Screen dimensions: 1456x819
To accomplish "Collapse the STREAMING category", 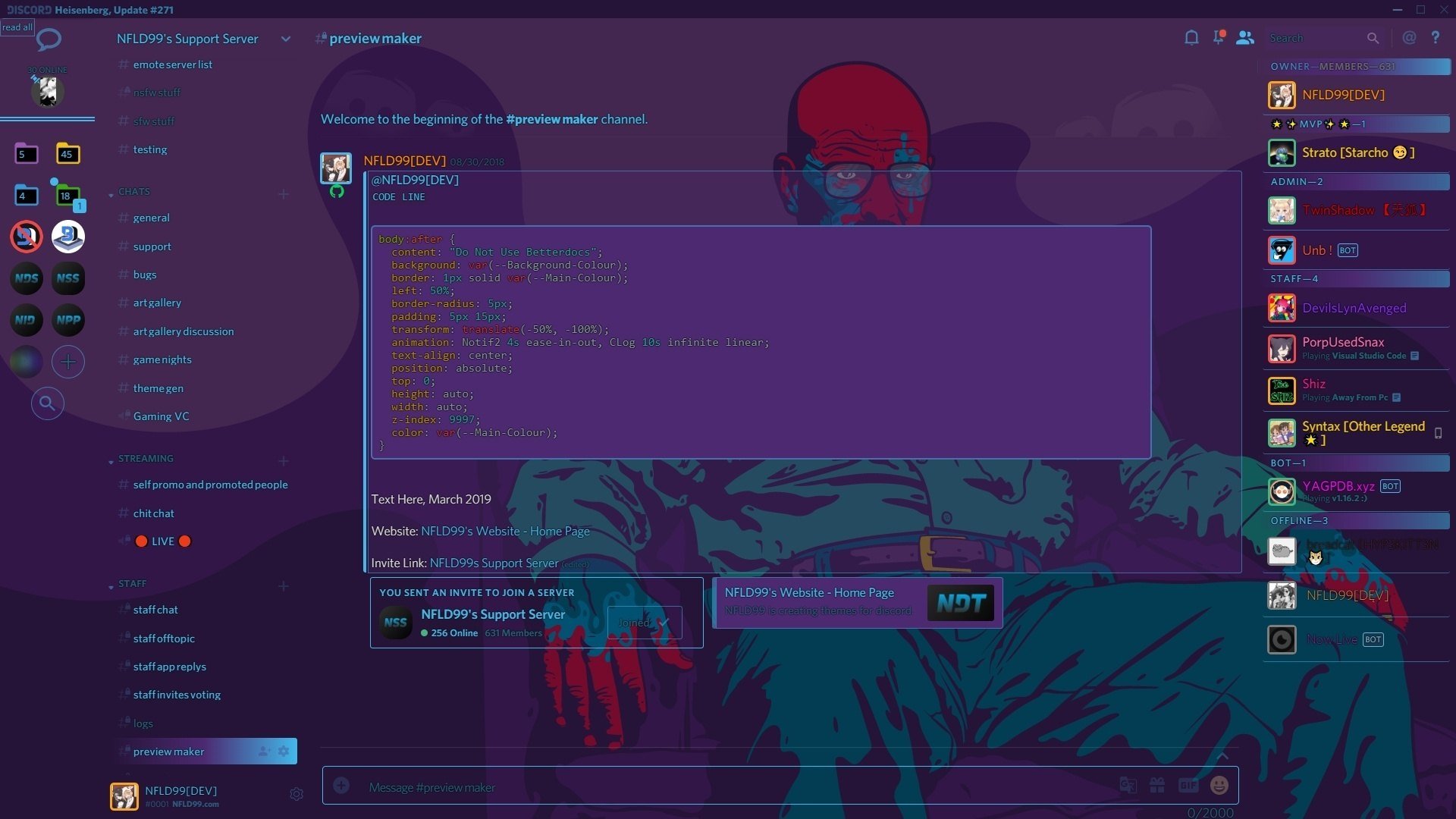I will point(146,459).
